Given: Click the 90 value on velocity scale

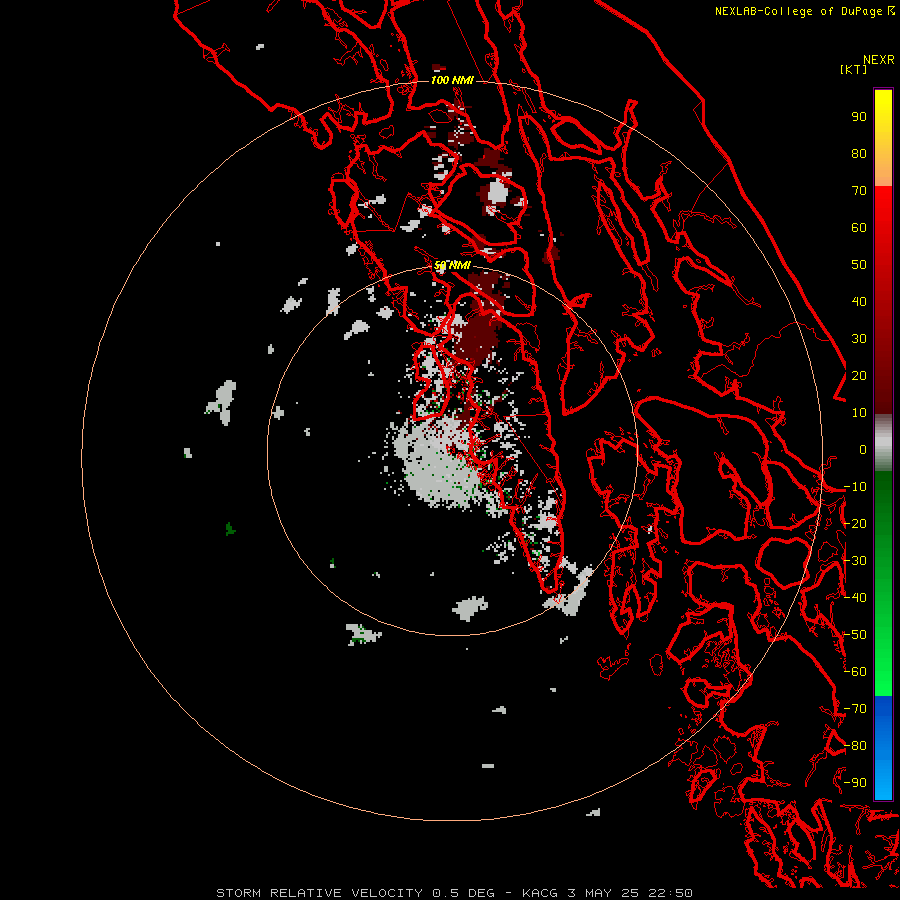Looking at the screenshot, I should 859,117.
